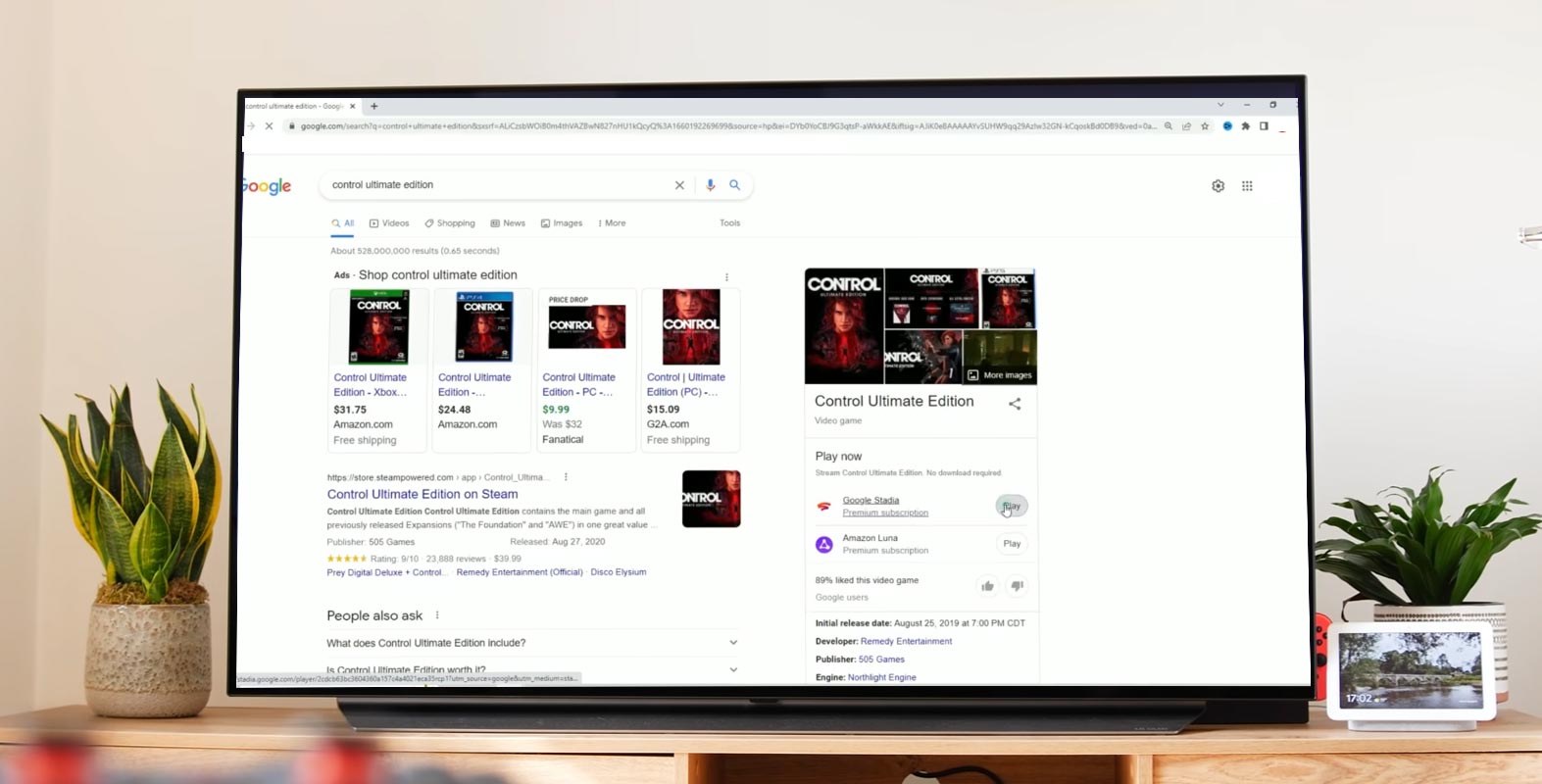Open the Google apps grid icon

click(x=1247, y=185)
